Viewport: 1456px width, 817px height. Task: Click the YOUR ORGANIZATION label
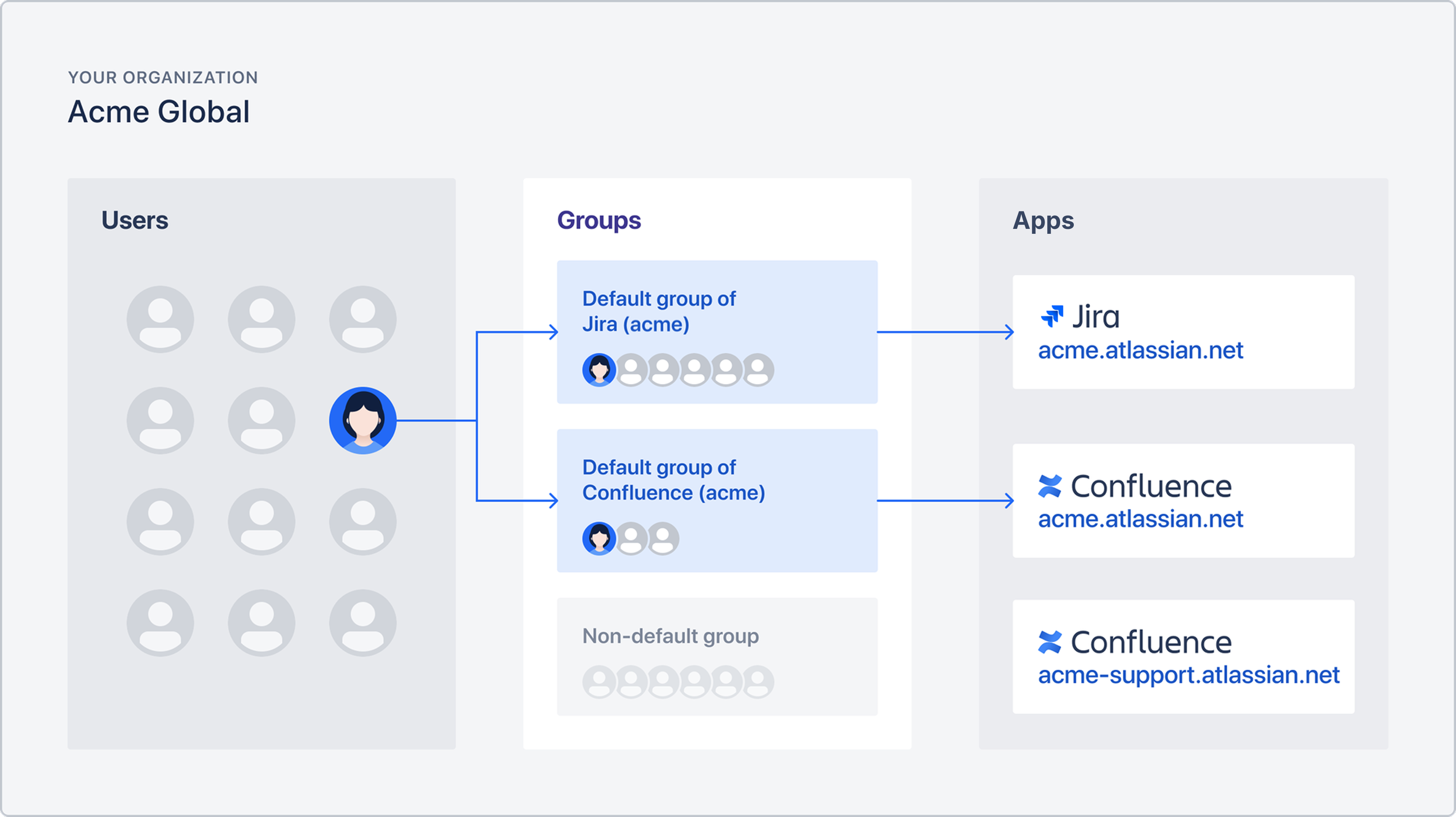tap(163, 77)
